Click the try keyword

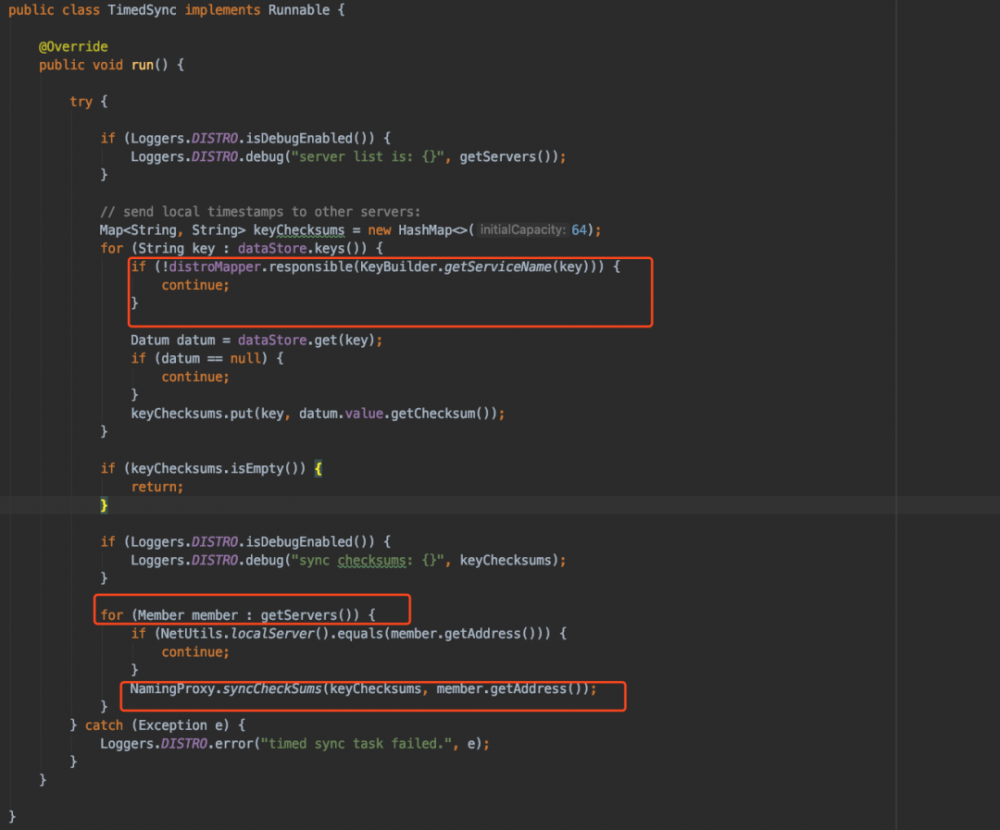click(81, 101)
